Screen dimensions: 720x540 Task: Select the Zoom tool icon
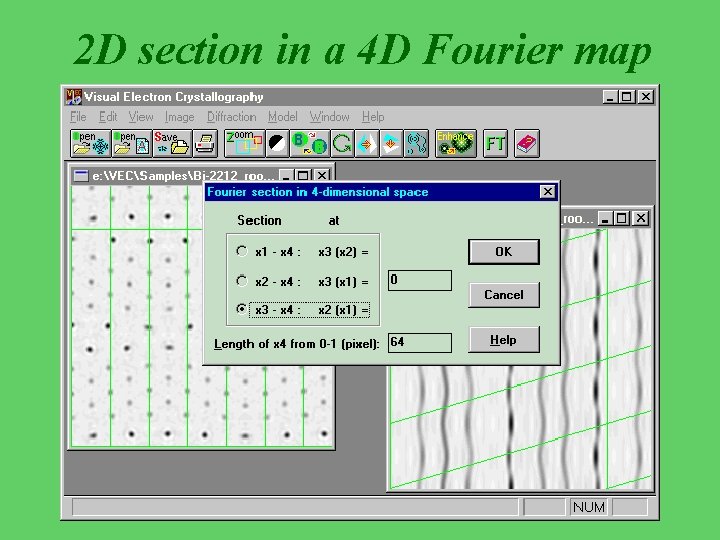(245, 143)
